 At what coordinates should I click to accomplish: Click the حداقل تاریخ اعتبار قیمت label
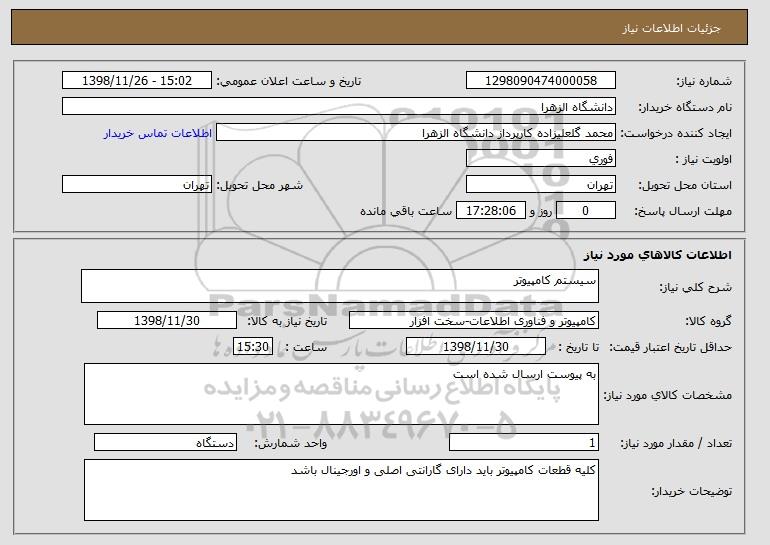670,347
